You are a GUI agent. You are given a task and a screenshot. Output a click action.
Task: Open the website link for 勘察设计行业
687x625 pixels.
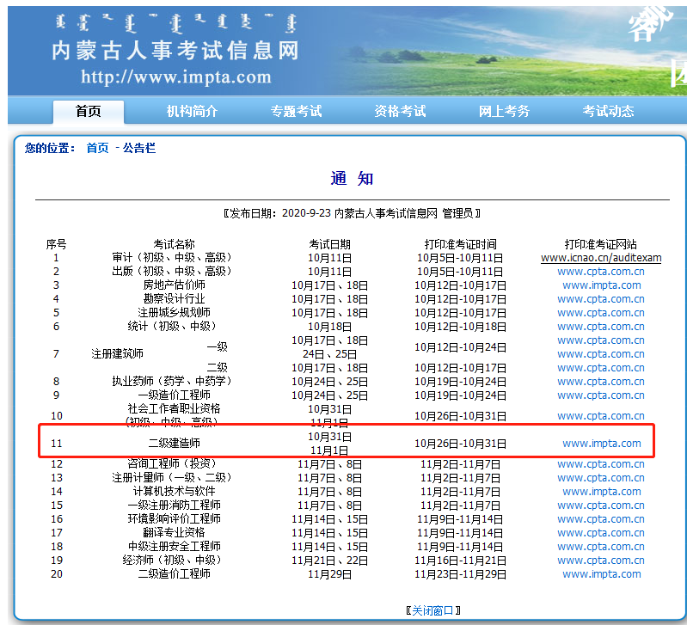click(601, 299)
